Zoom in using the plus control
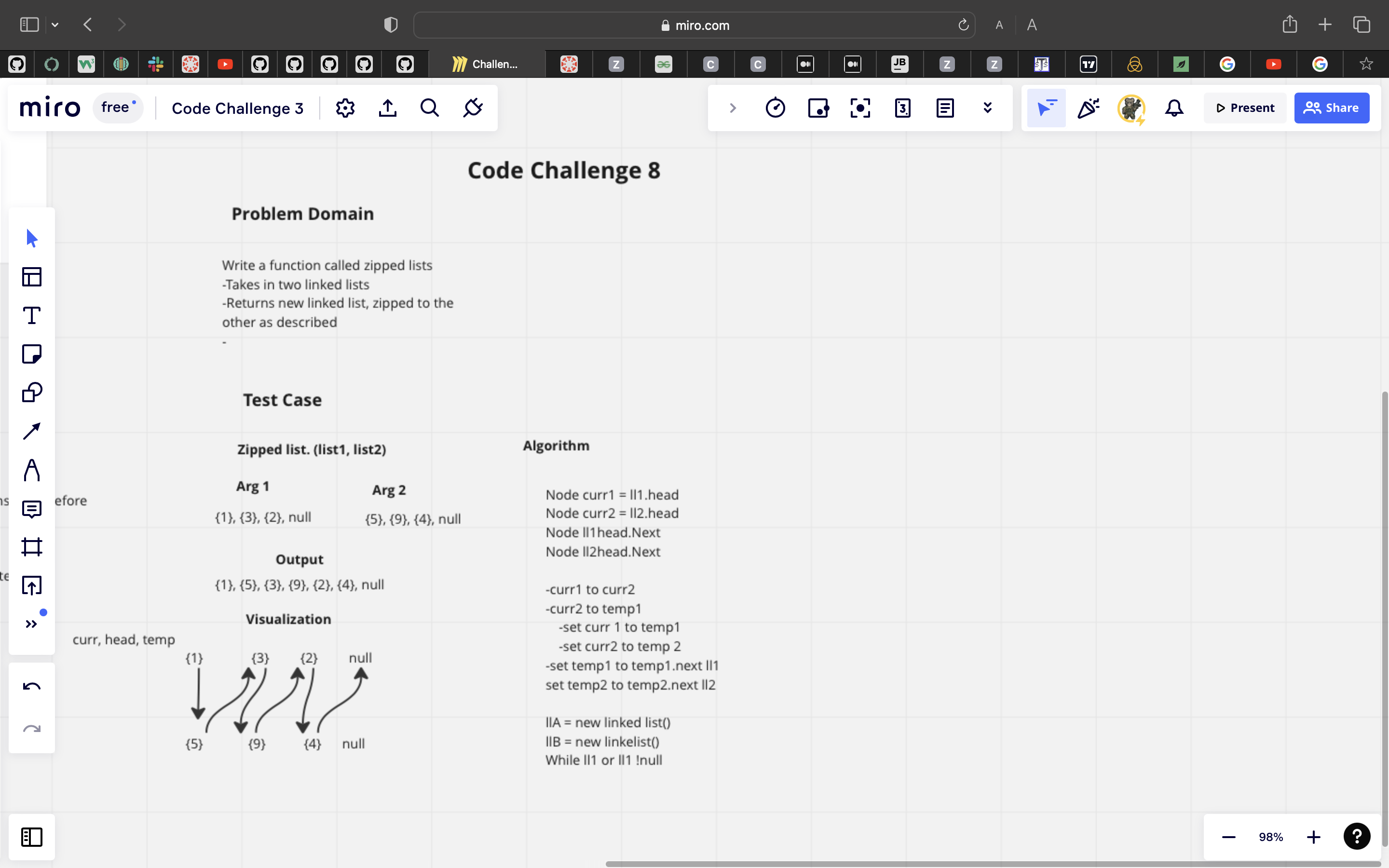This screenshot has height=868, width=1389. coord(1313,837)
